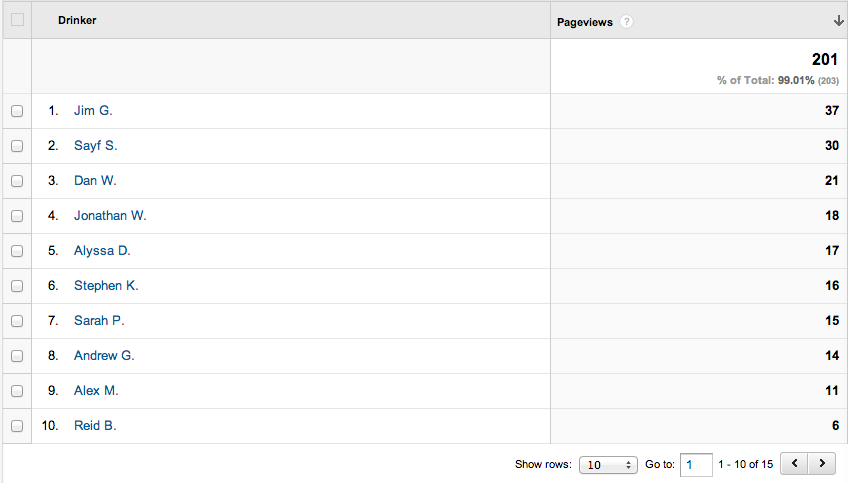Click the Pageviews help question mark icon
Screen dimensions: 848x483
626,22
